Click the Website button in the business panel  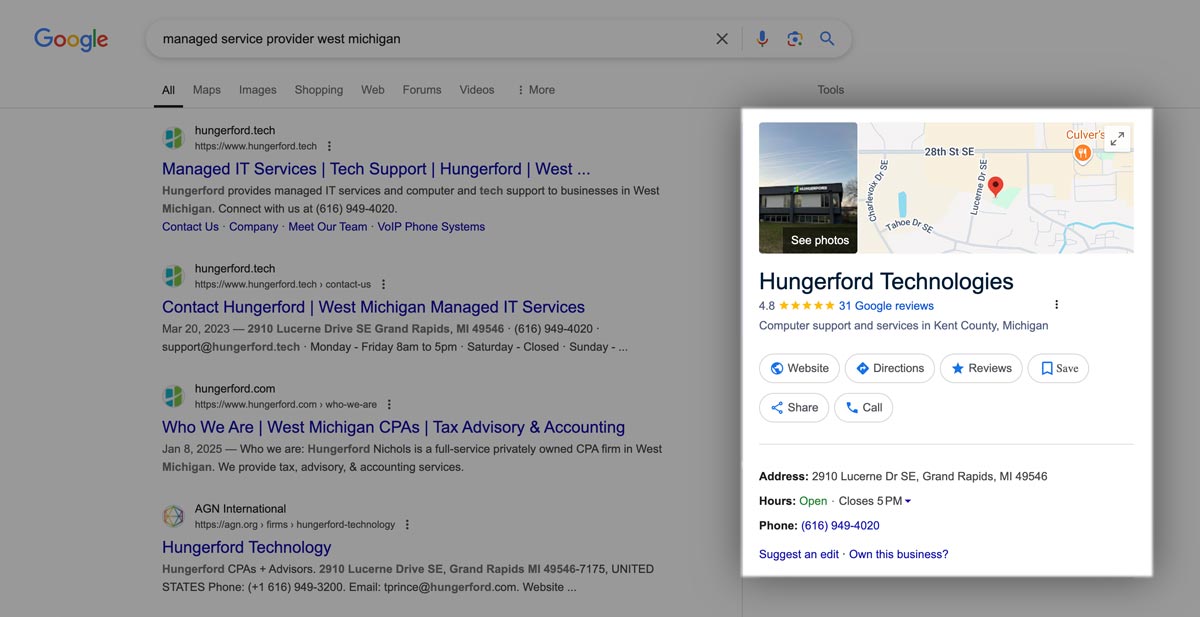pyautogui.click(x=800, y=368)
